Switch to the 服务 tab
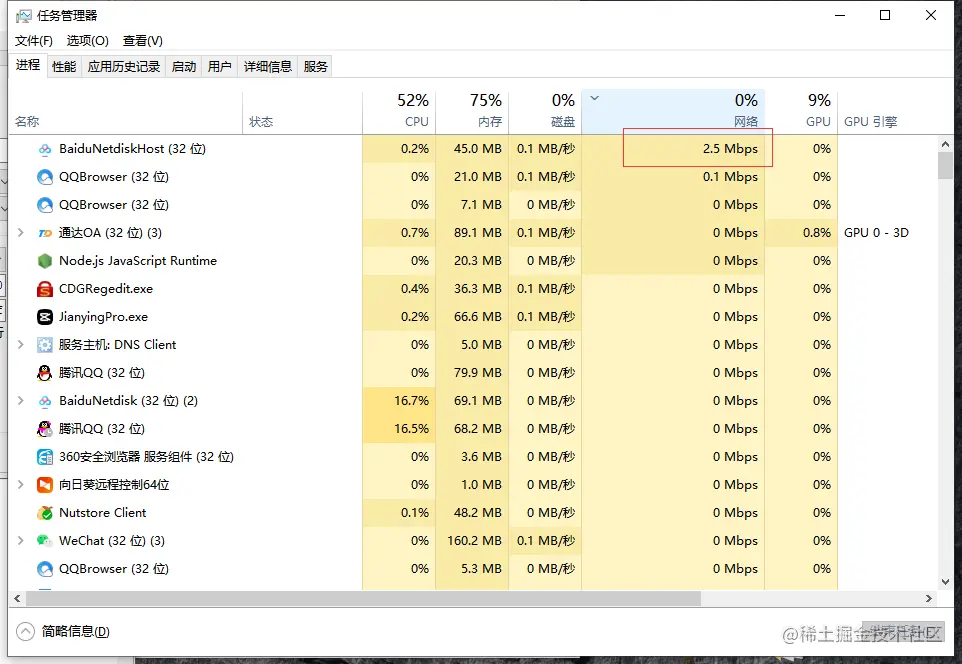The image size is (962, 664). [315, 66]
